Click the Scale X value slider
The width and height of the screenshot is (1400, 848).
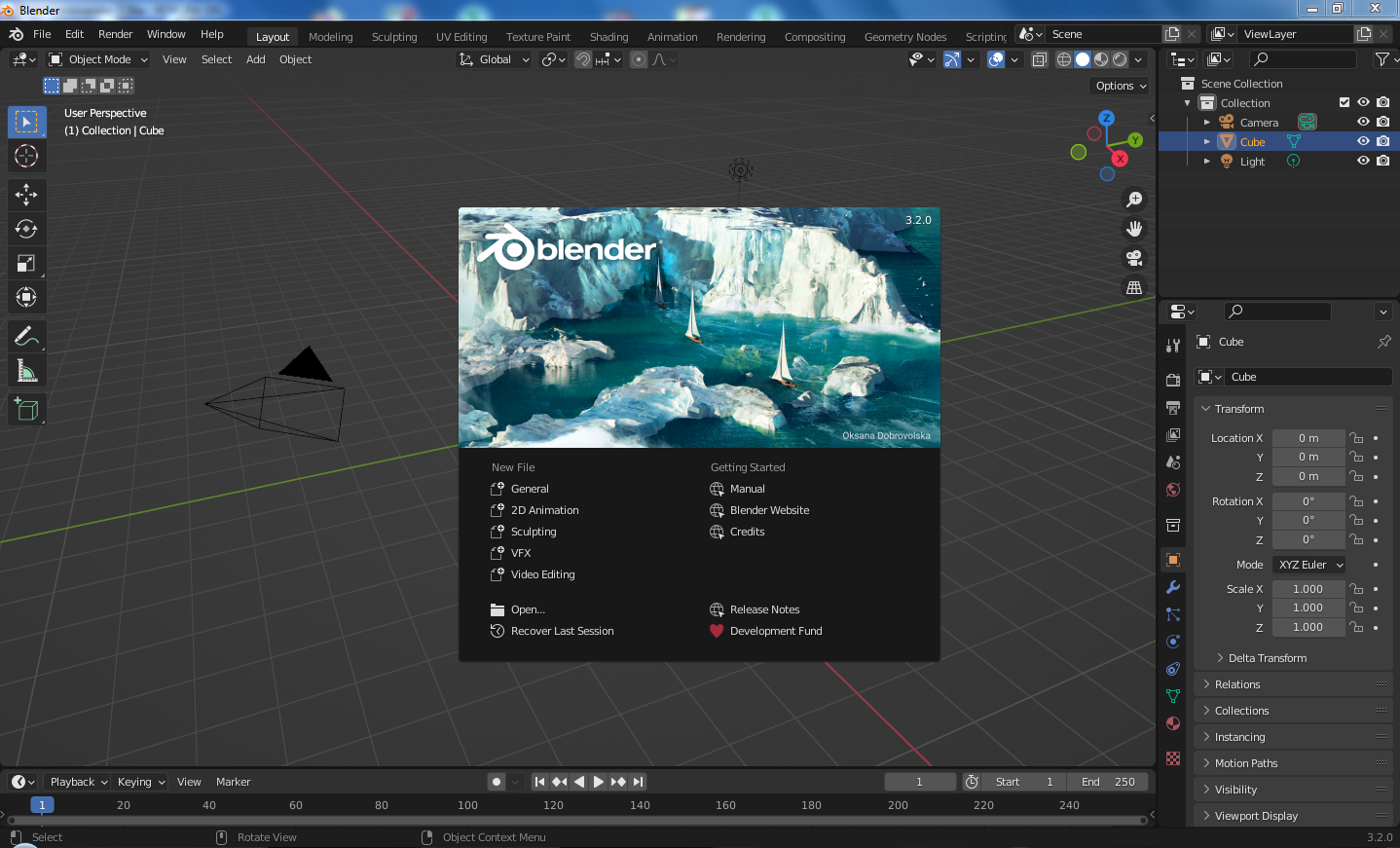[1308, 589]
